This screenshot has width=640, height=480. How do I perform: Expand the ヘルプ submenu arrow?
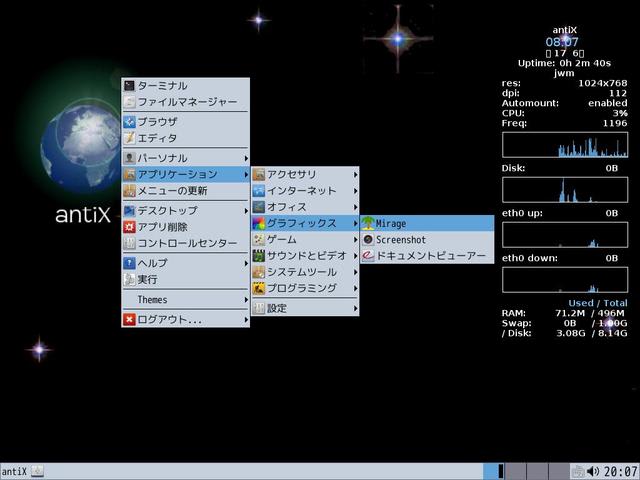pyautogui.click(x=246, y=263)
